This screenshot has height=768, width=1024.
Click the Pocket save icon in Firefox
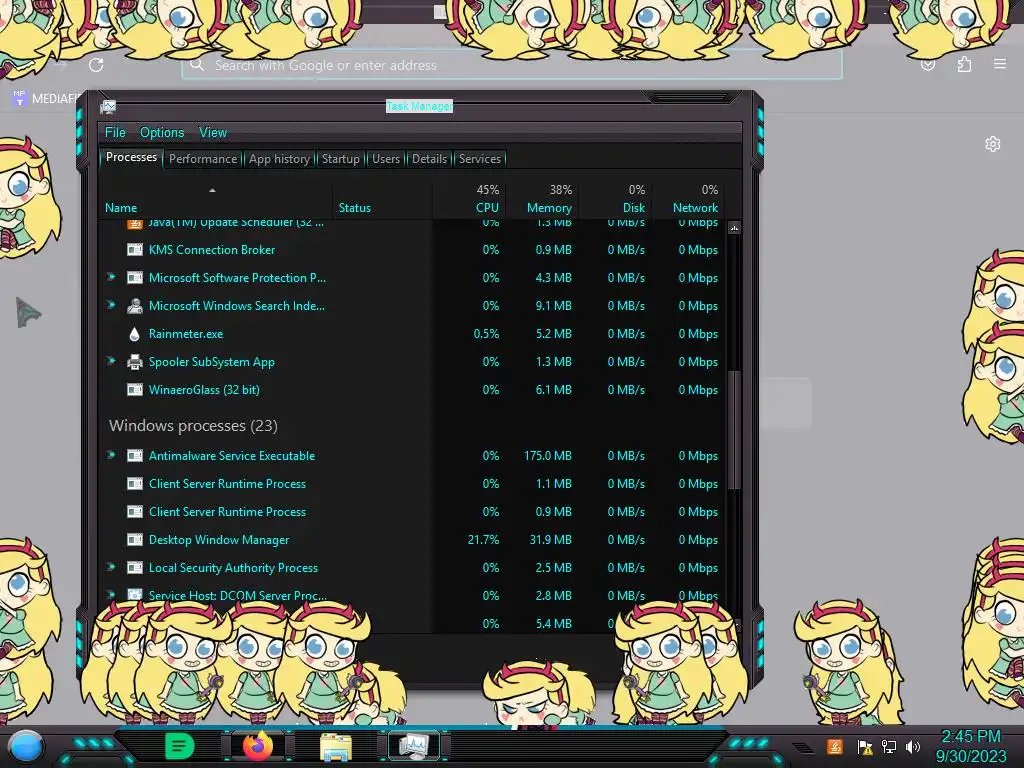click(x=928, y=65)
